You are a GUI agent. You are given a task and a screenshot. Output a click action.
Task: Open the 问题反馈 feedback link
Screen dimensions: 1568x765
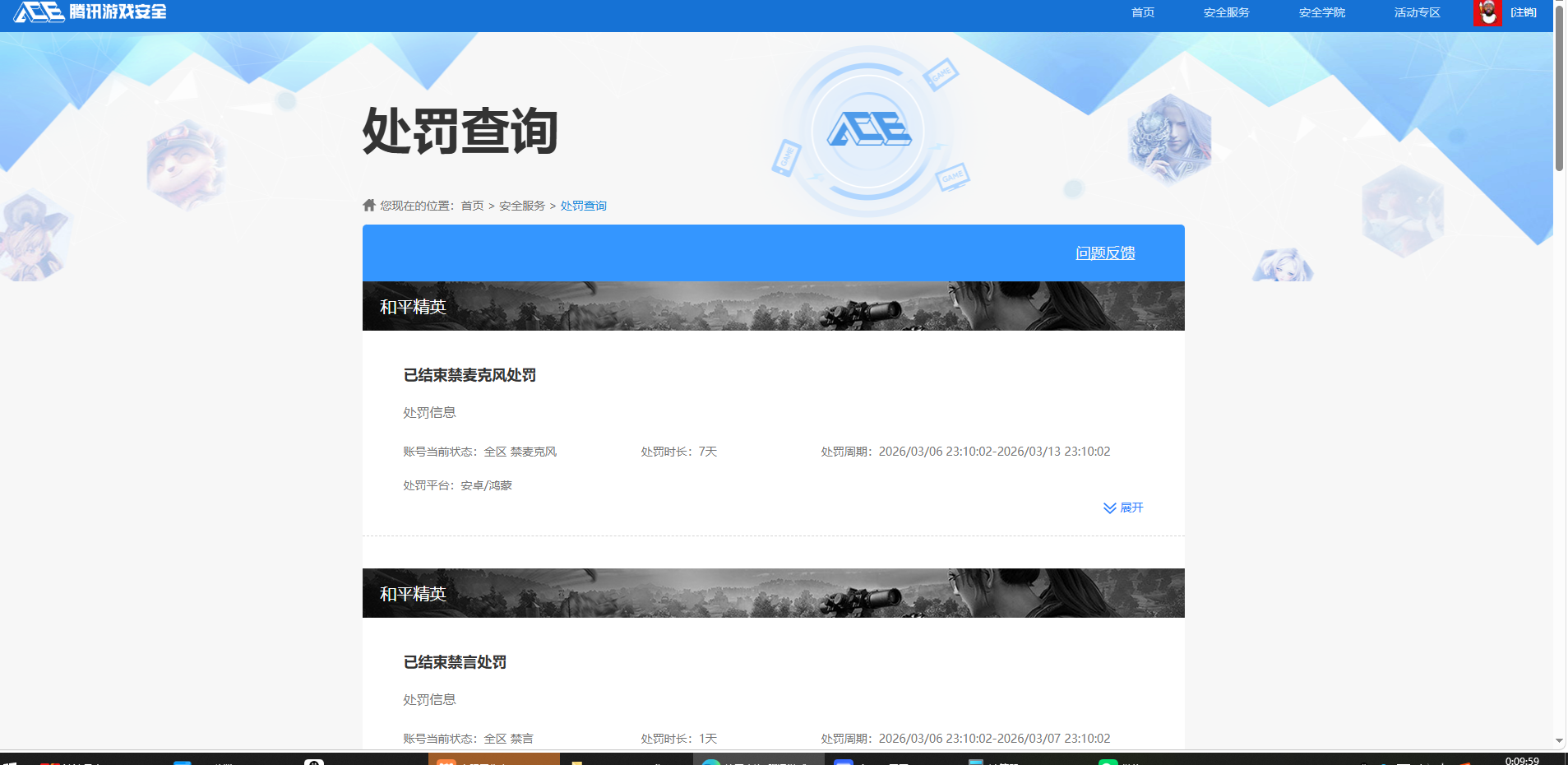coord(1105,253)
